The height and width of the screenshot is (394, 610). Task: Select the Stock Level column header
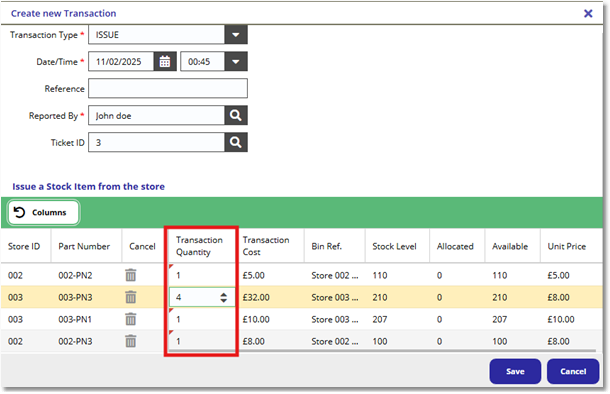[394, 246]
